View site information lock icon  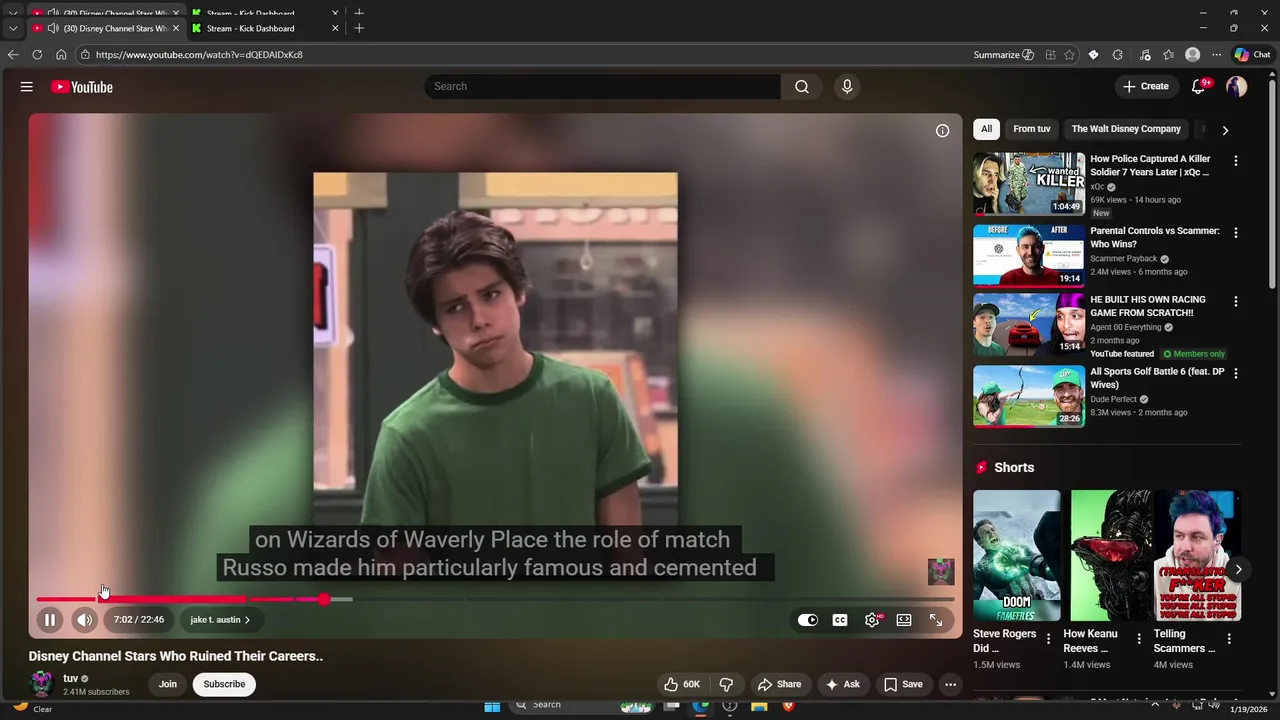pyautogui.click(x=85, y=55)
